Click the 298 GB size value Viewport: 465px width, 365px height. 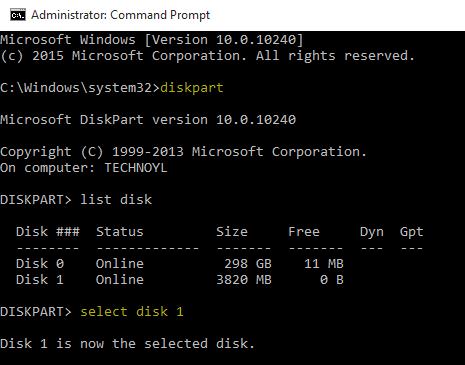248,264
